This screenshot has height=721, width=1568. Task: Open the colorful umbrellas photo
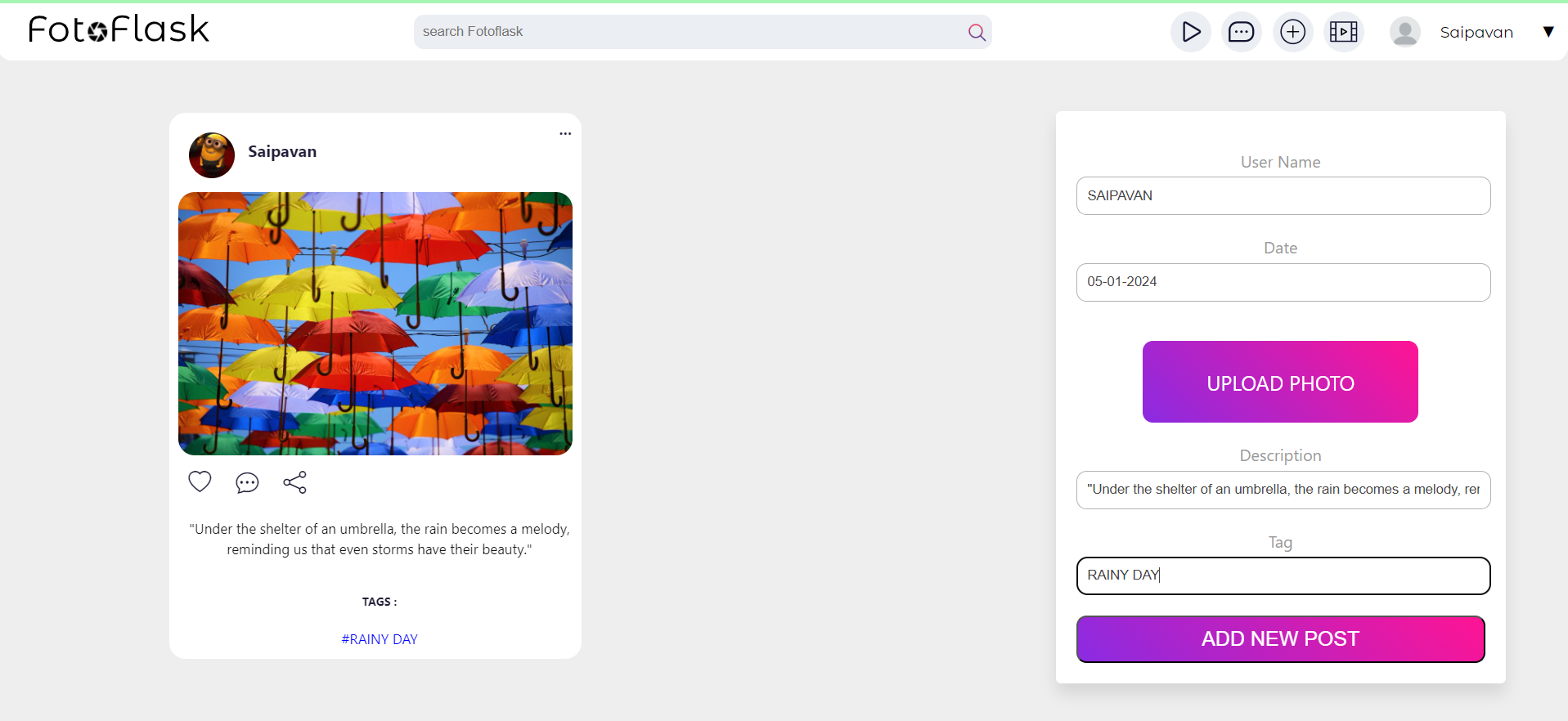[375, 324]
